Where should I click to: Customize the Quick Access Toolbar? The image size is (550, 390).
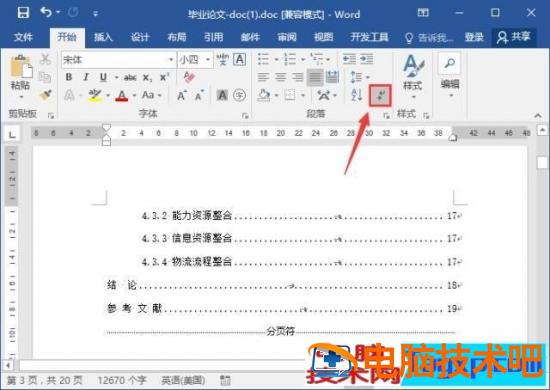tap(95, 14)
